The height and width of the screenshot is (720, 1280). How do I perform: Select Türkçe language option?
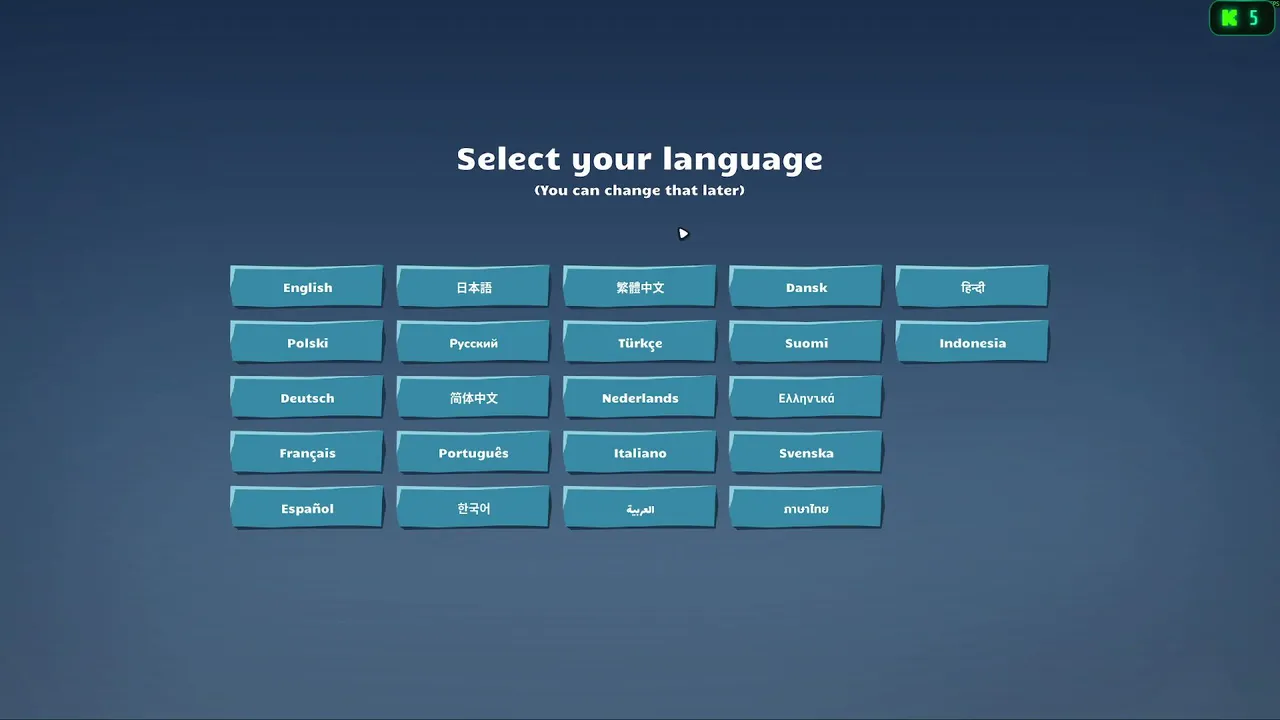[x=640, y=342]
